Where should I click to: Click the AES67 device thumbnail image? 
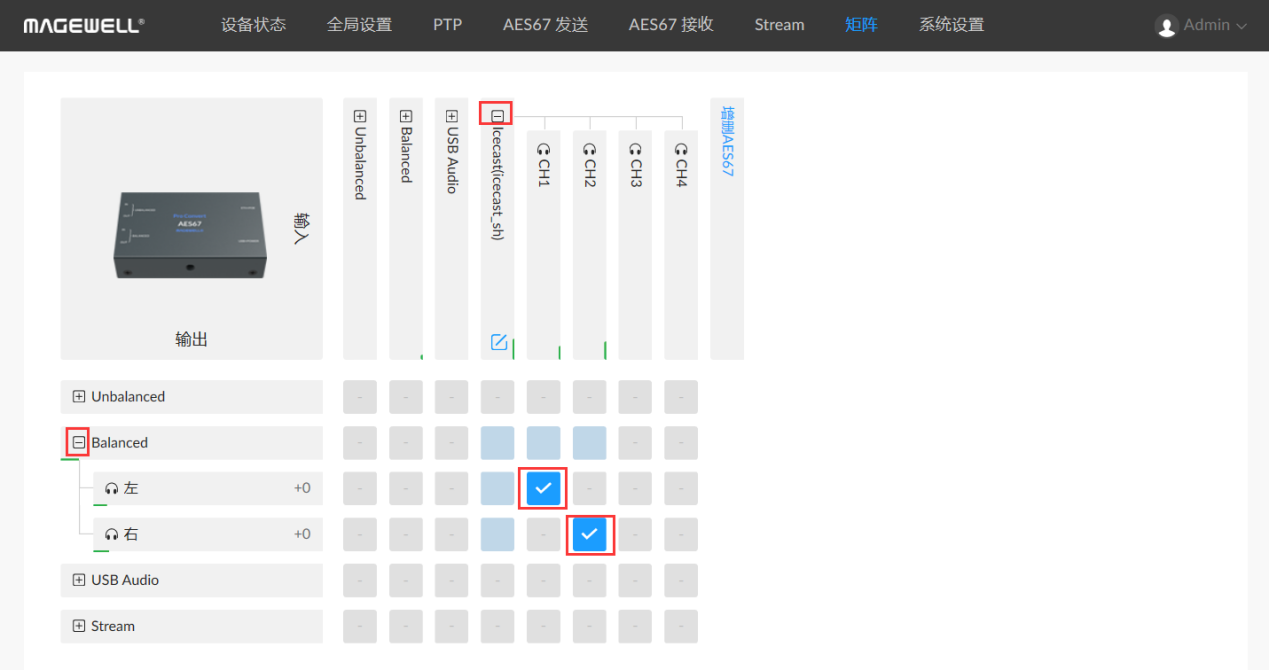point(191,234)
